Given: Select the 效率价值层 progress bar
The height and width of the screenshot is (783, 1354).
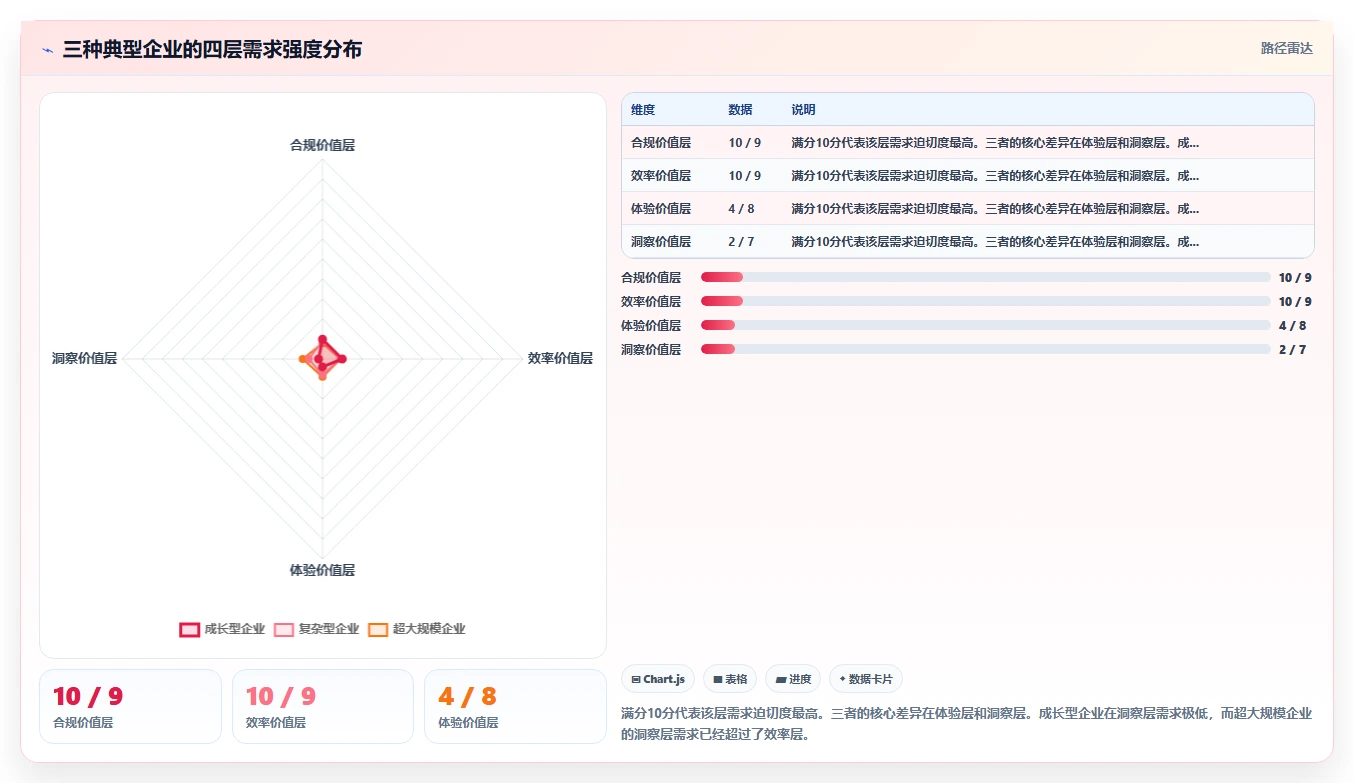Looking at the screenshot, I should click(x=985, y=301).
